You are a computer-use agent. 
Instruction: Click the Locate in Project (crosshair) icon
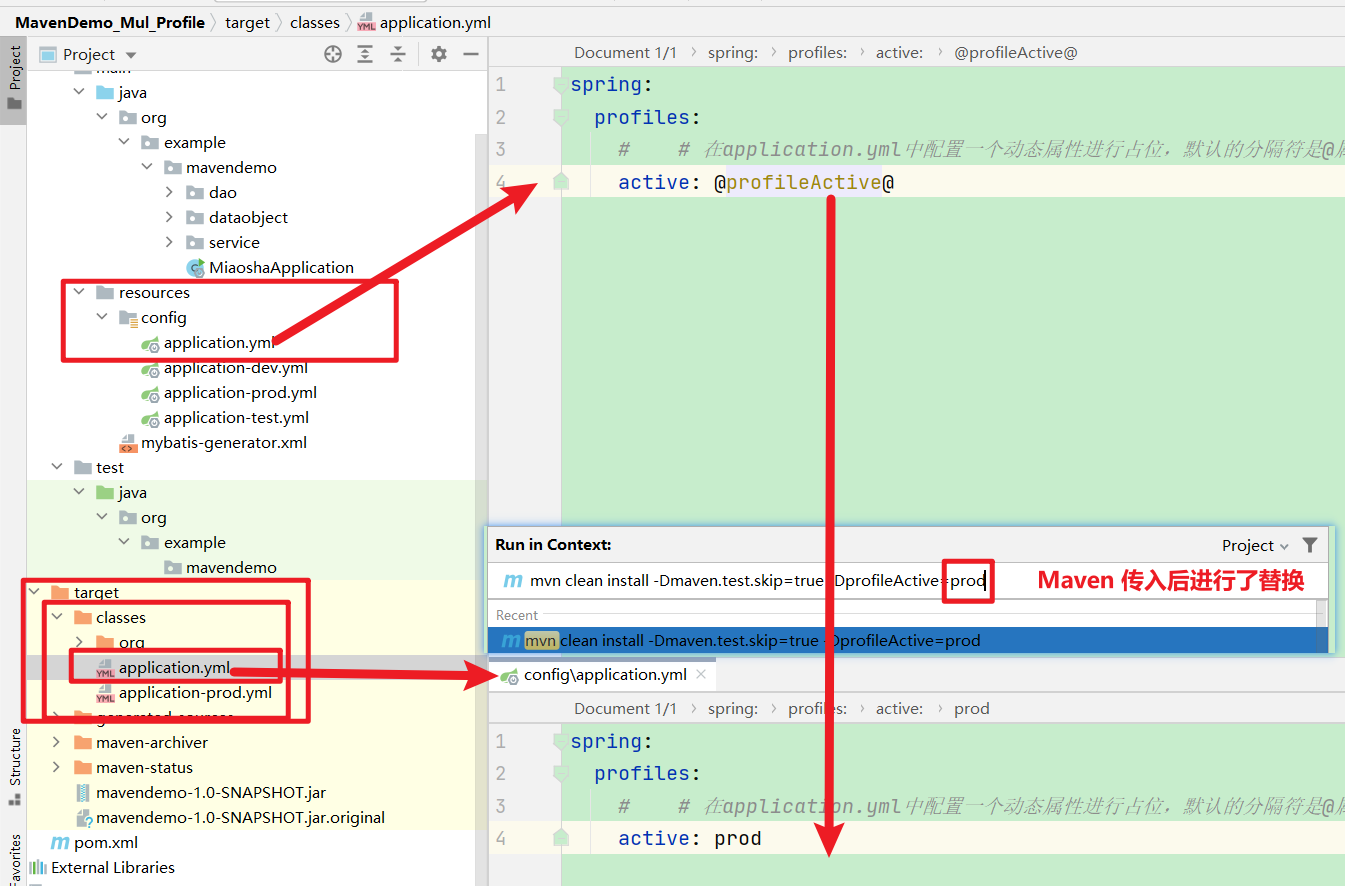pos(333,54)
